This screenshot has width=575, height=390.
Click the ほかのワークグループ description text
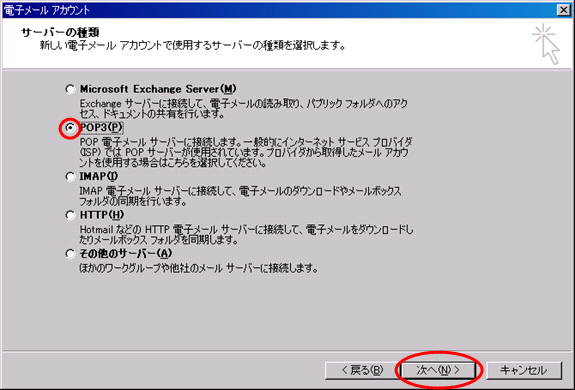coord(198,268)
